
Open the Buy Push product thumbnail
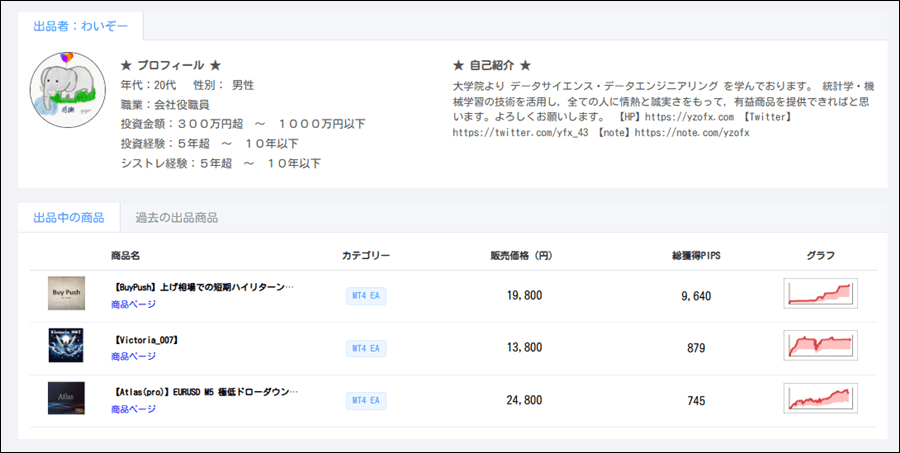66,294
